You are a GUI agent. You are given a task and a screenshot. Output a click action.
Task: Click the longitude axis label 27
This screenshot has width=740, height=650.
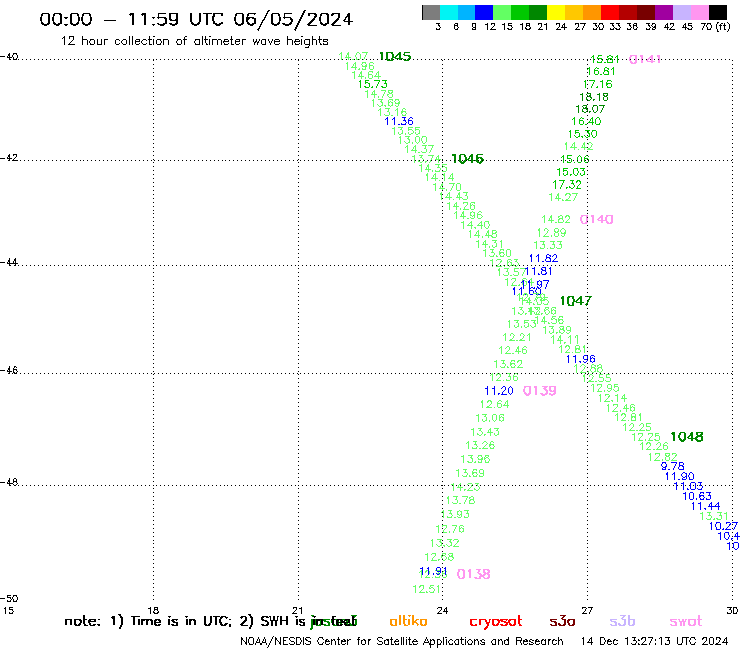tap(587, 611)
